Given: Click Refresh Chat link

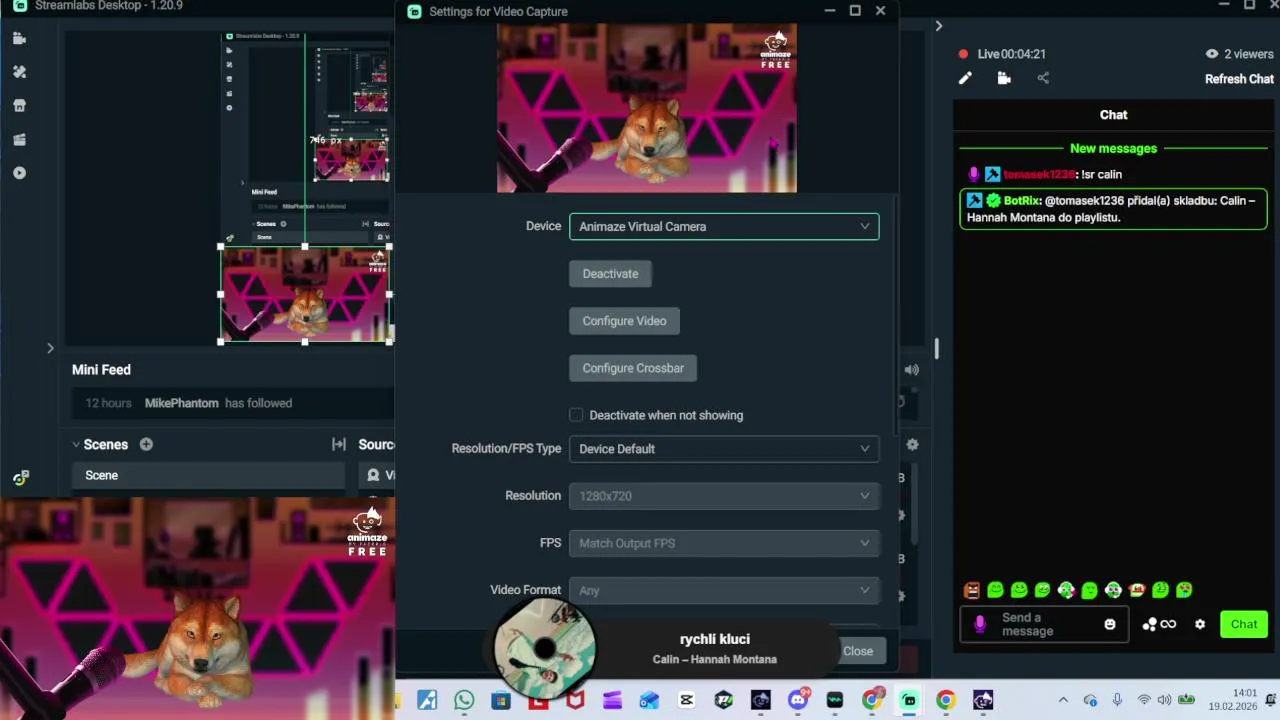Looking at the screenshot, I should pos(1239,79).
